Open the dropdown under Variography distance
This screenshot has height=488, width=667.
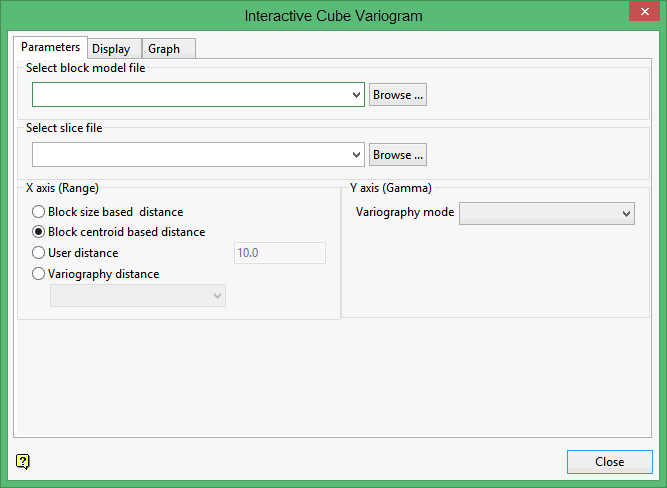click(x=138, y=295)
